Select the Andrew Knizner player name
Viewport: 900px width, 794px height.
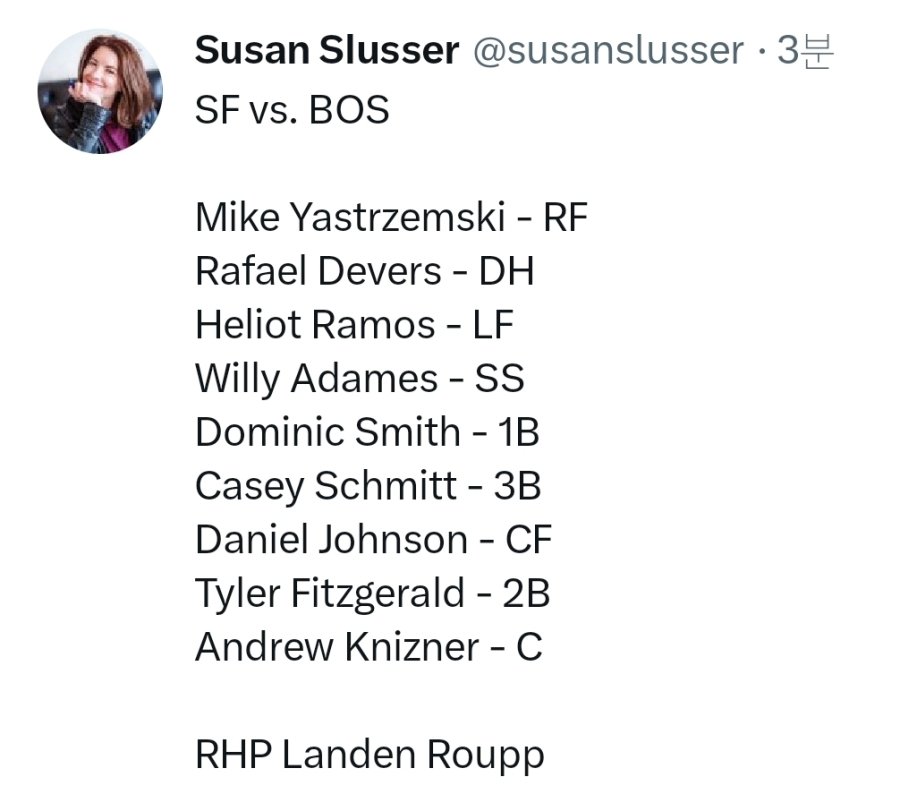tap(337, 647)
